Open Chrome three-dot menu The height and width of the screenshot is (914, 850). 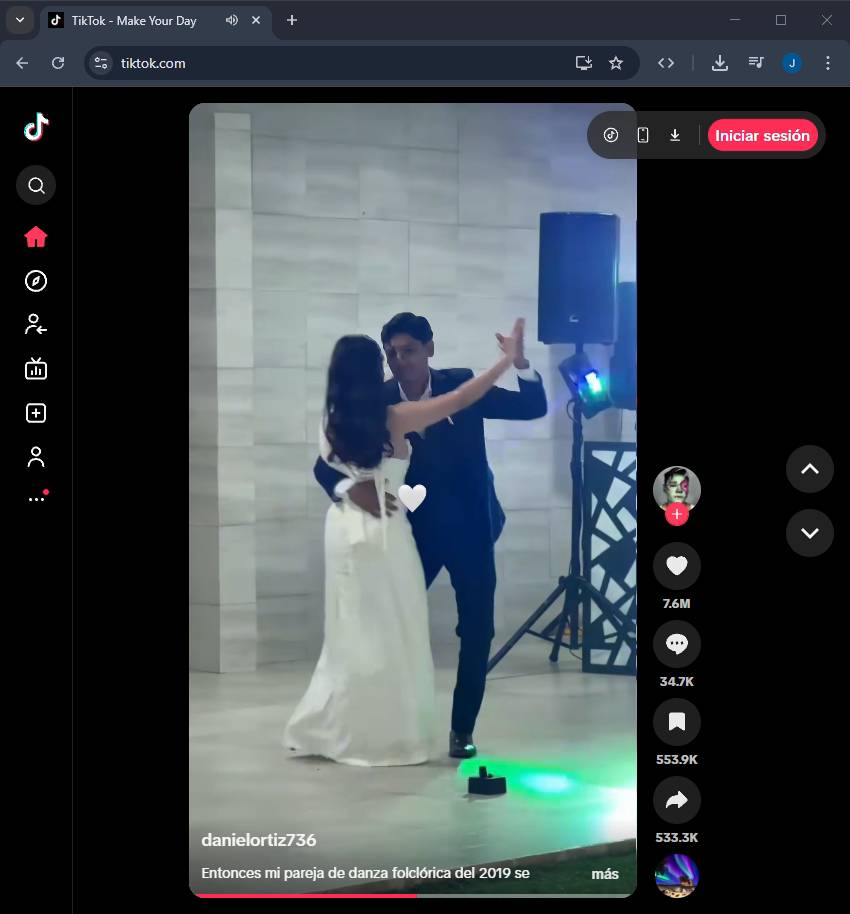point(827,63)
